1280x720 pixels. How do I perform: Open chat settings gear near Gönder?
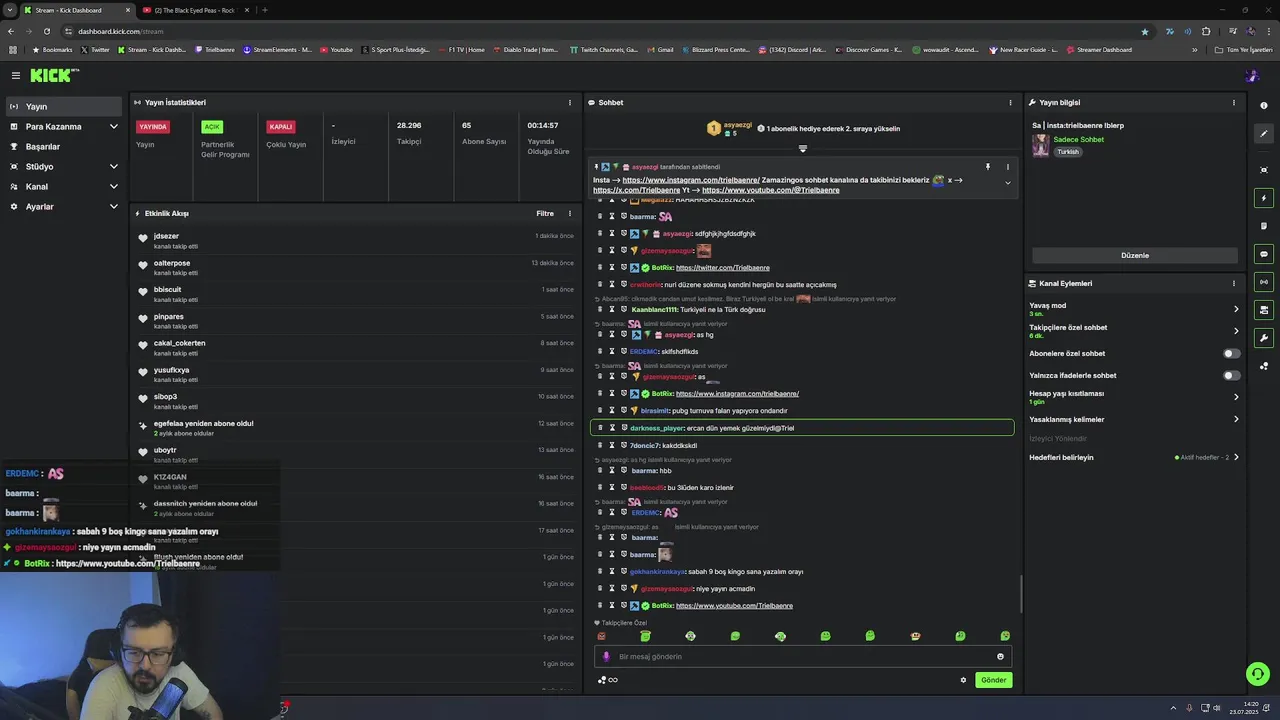pyautogui.click(x=963, y=680)
